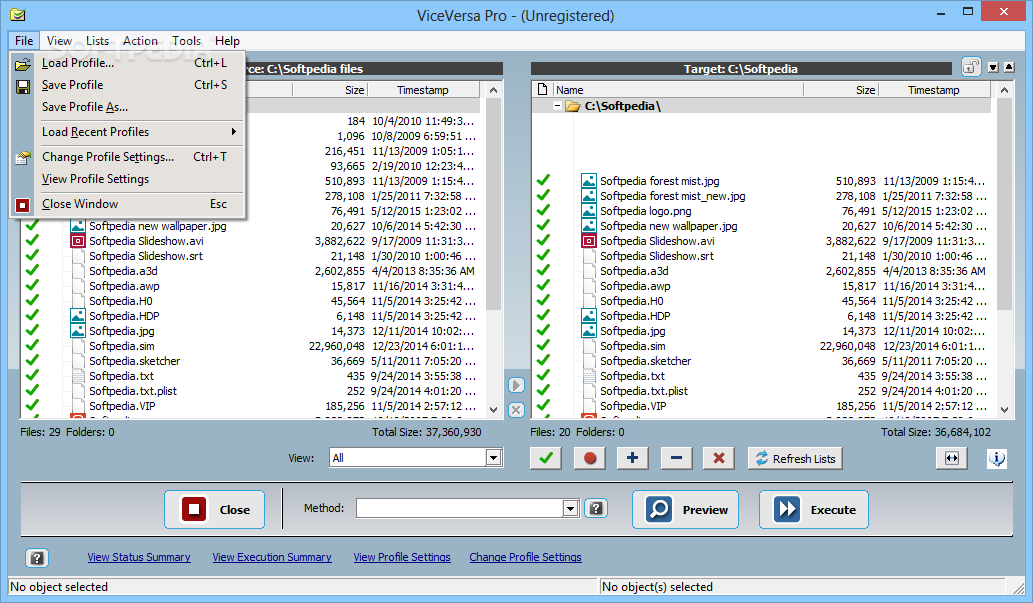Click the Save Profile floppy disk icon
Screen dimensions: 1033x603
(23, 87)
